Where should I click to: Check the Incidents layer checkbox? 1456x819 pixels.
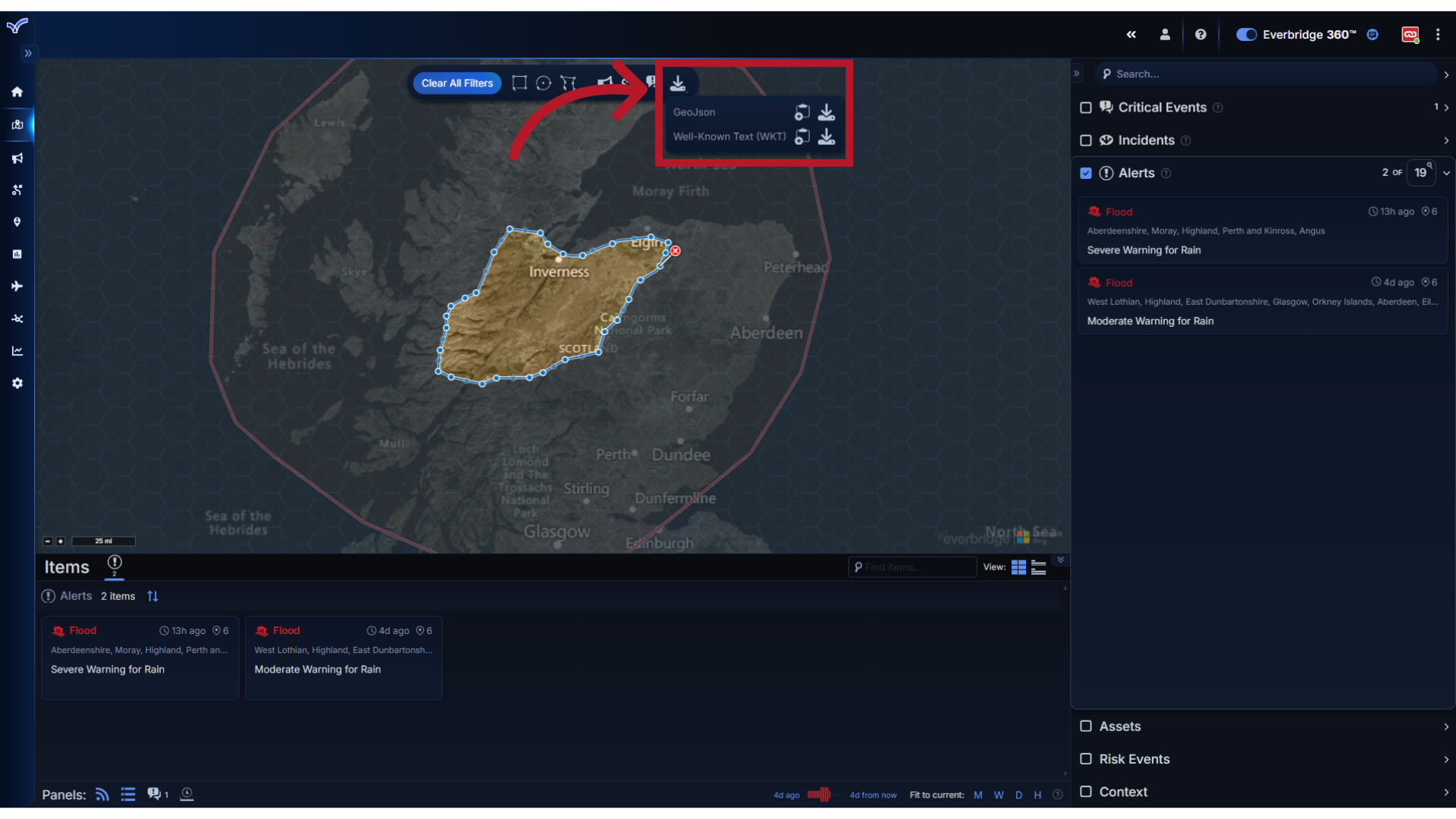pyautogui.click(x=1086, y=140)
